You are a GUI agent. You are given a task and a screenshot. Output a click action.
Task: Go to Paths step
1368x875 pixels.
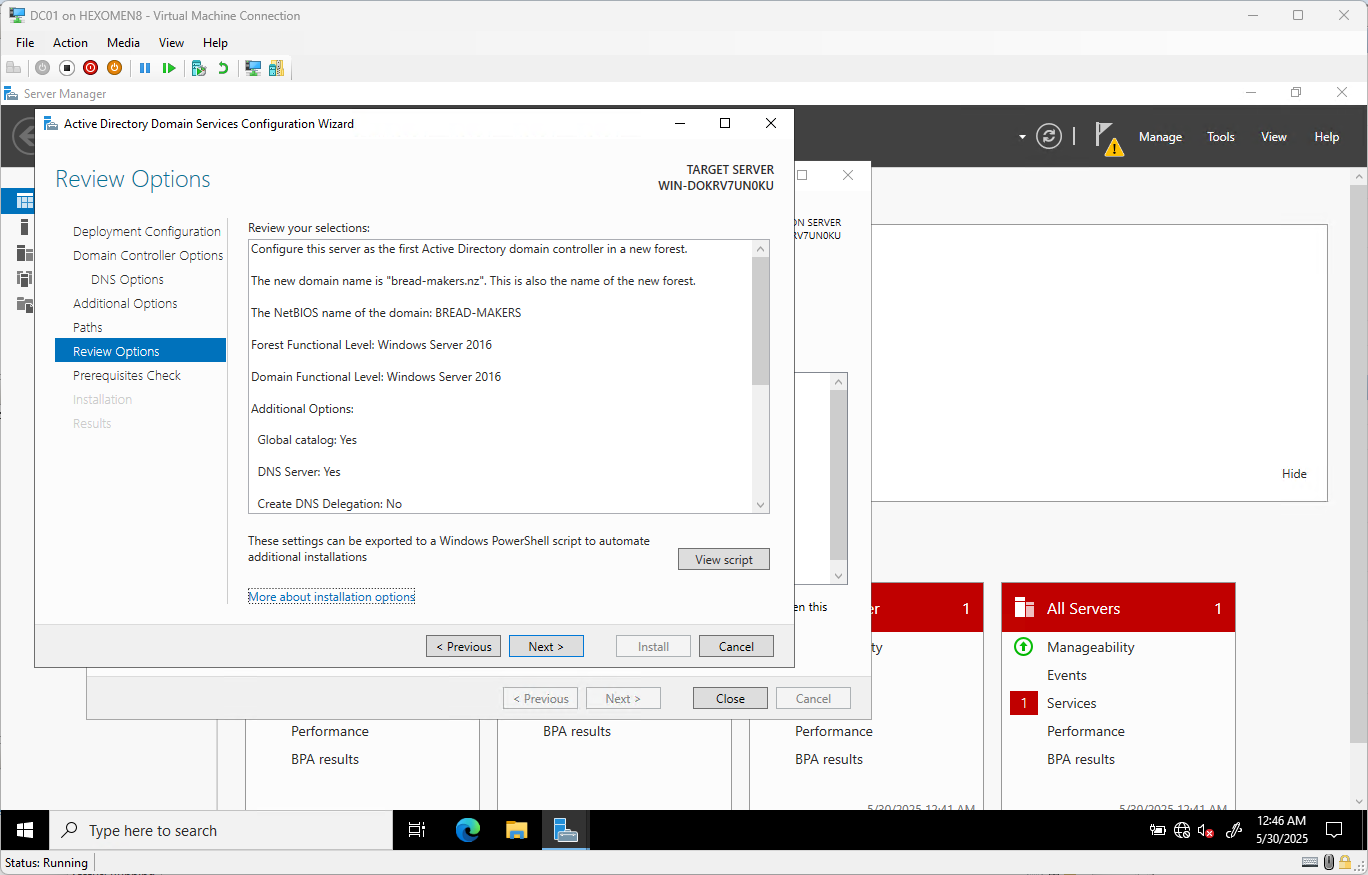click(x=88, y=327)
